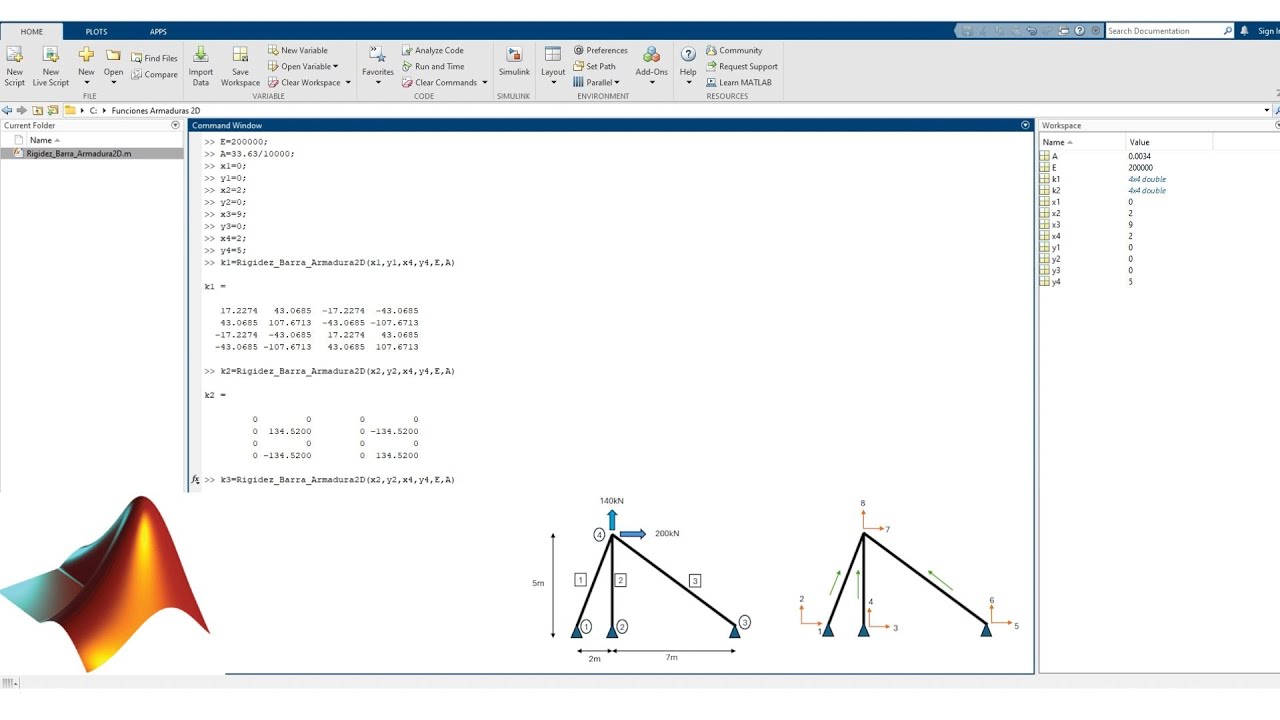The image size is (1280, 720).
Task: Click the fx function browser icon
Action: coord(195,480)
